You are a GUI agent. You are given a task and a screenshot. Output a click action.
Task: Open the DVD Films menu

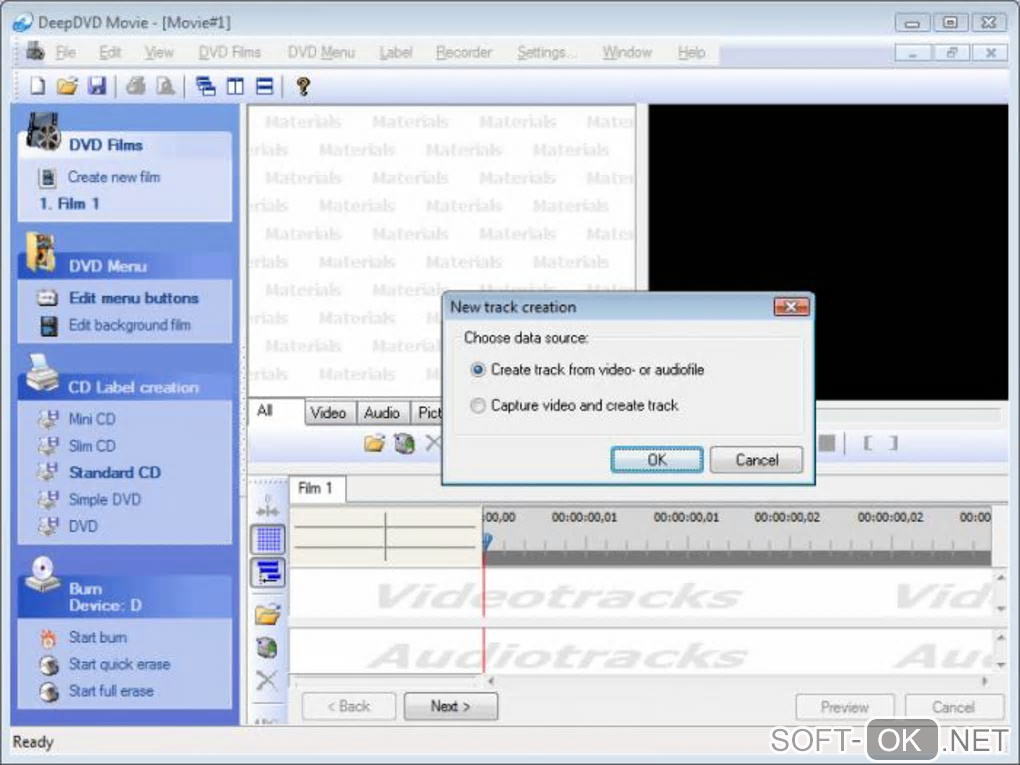coord(229,52)
